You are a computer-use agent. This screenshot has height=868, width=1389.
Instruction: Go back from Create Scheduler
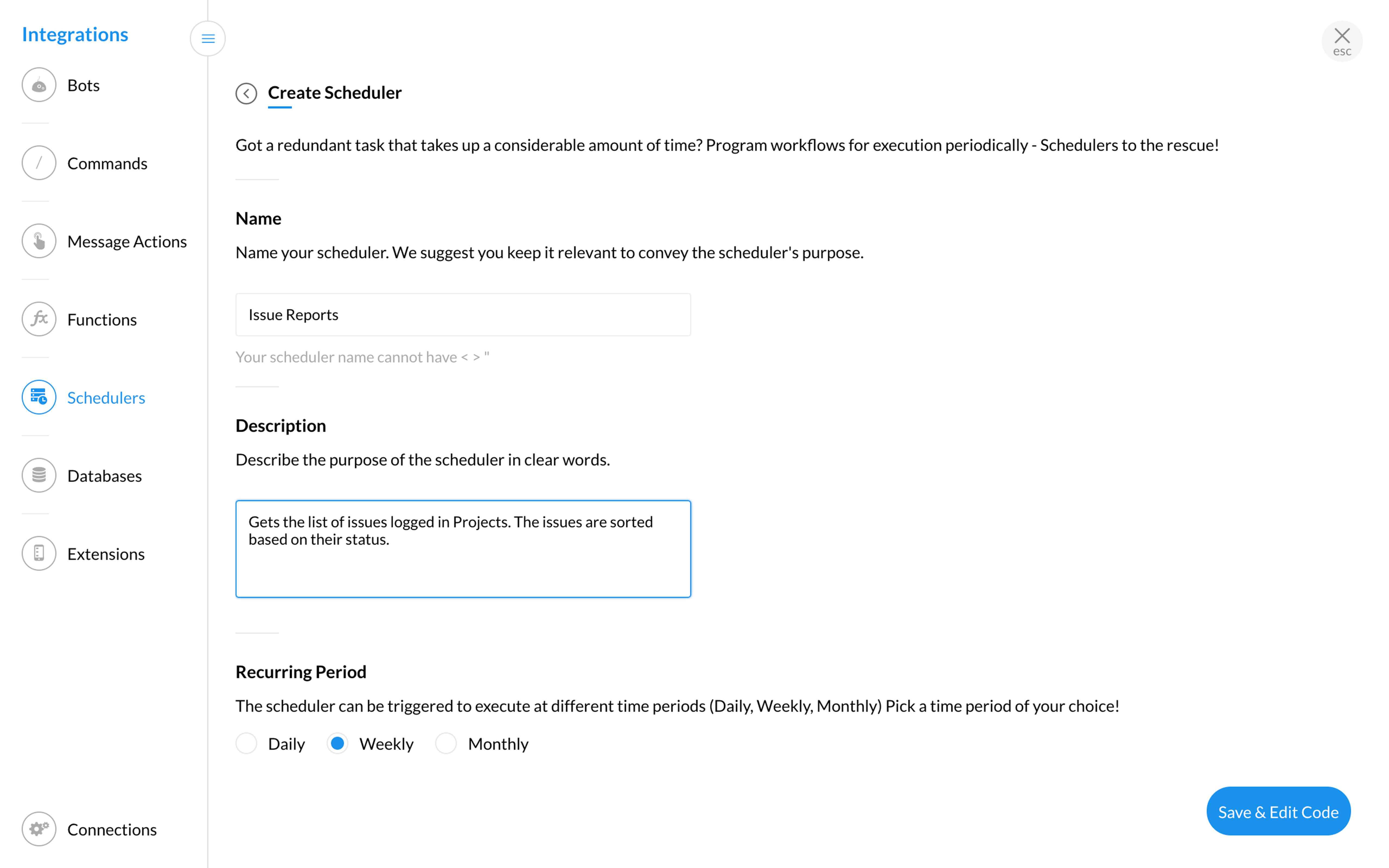tap(246, 93)
